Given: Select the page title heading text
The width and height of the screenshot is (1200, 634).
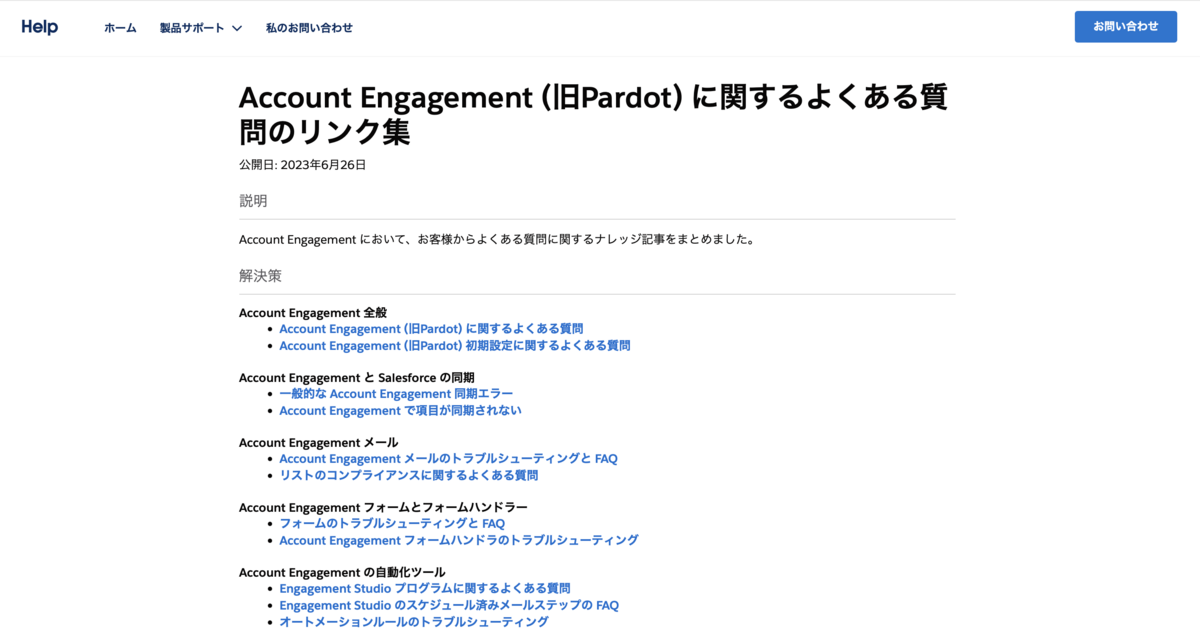Looking at the screenshot, I should (x=594, y=114).
